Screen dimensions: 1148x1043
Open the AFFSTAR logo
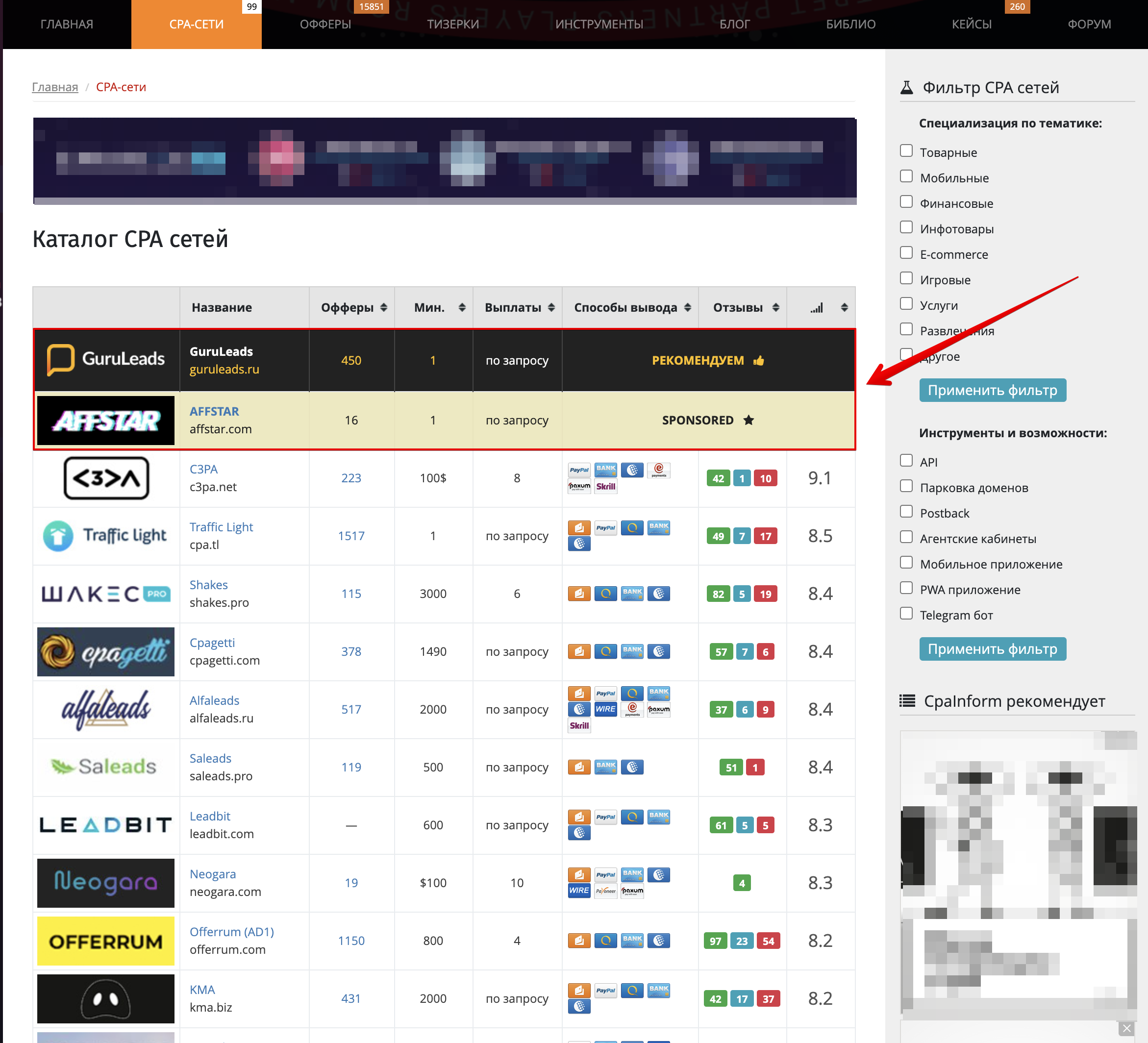[106, 420]
